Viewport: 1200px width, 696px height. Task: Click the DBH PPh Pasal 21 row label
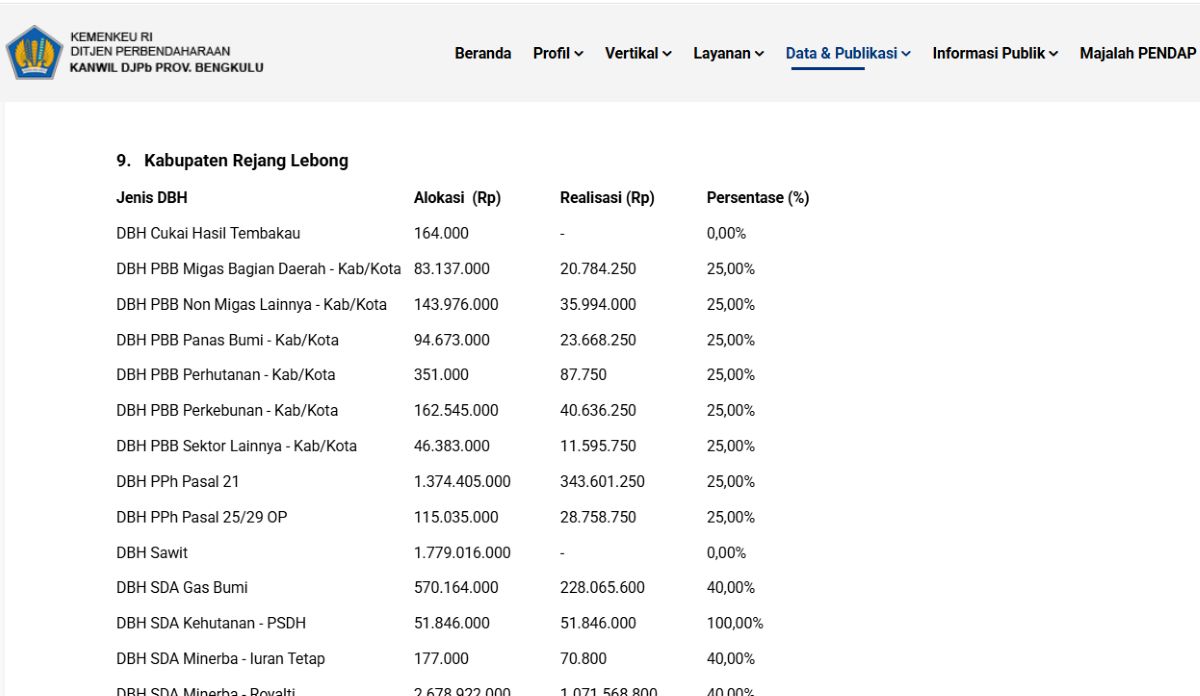coord(178,481)
